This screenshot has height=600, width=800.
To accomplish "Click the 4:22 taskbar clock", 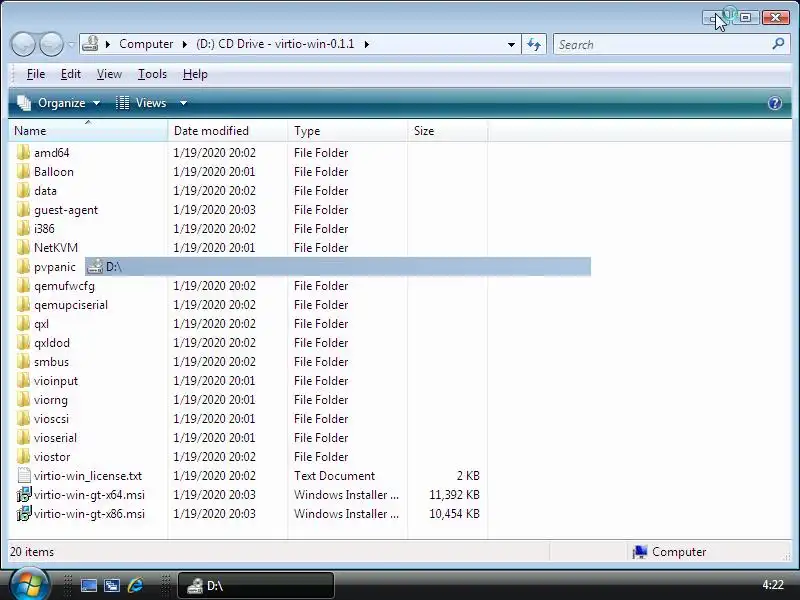I will [773, 585].
